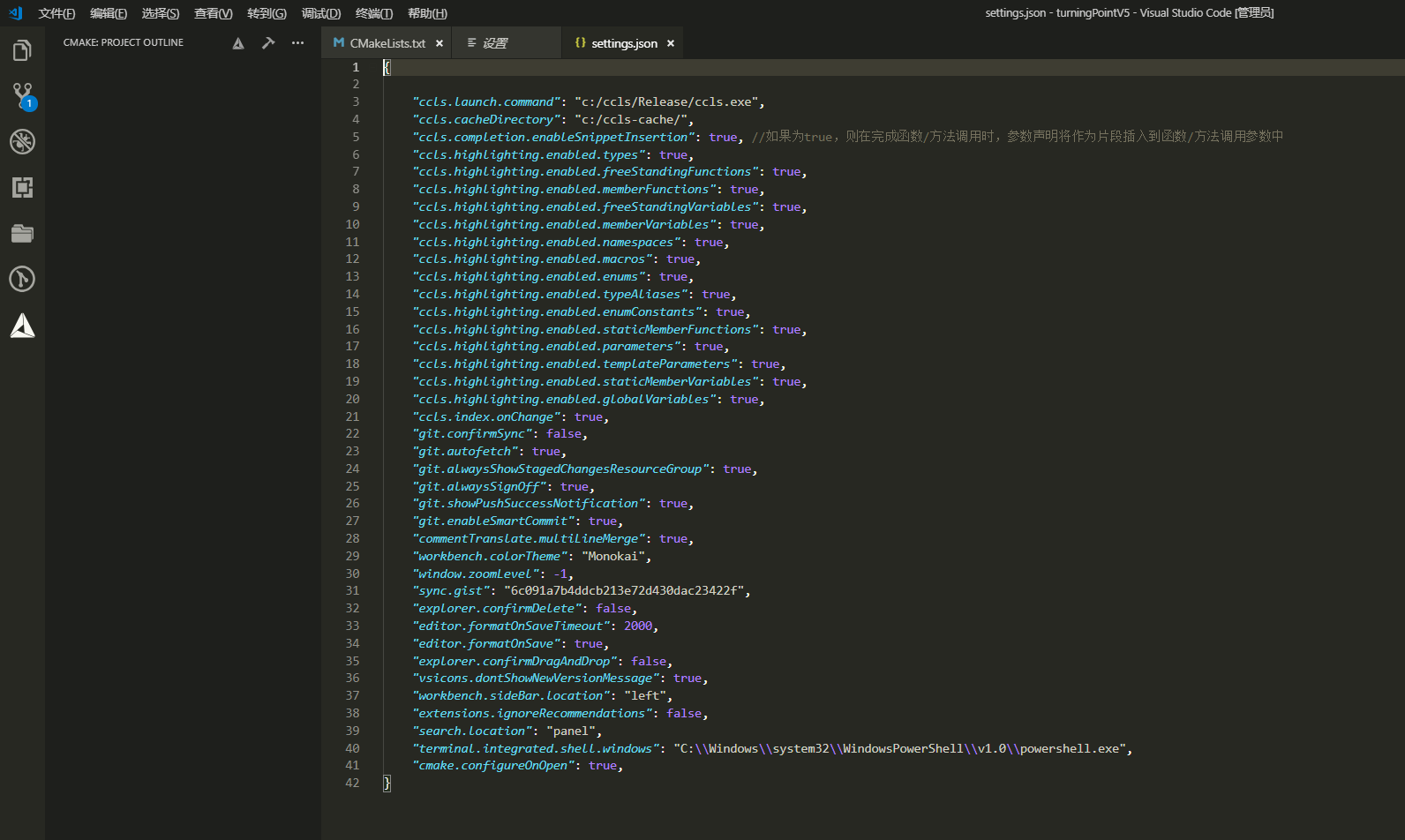Click the VS Code logo in title bar

pyautogui.click(x=15, y=13)
